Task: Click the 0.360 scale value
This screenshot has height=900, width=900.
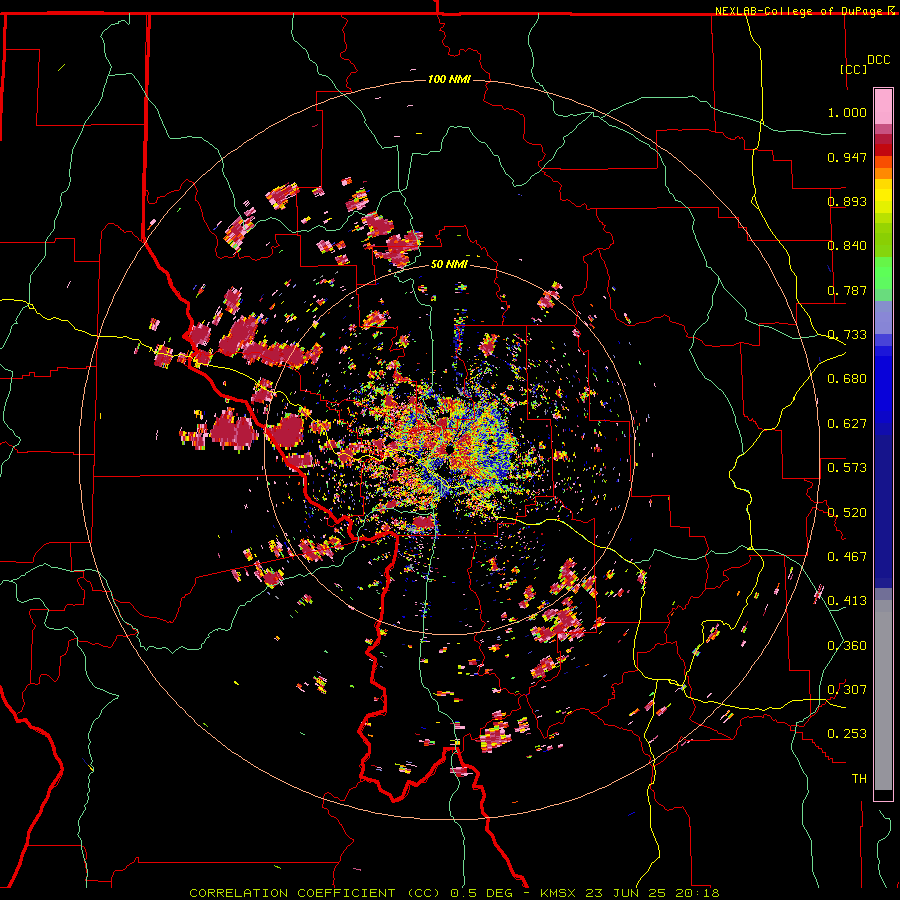Action: 847,646
